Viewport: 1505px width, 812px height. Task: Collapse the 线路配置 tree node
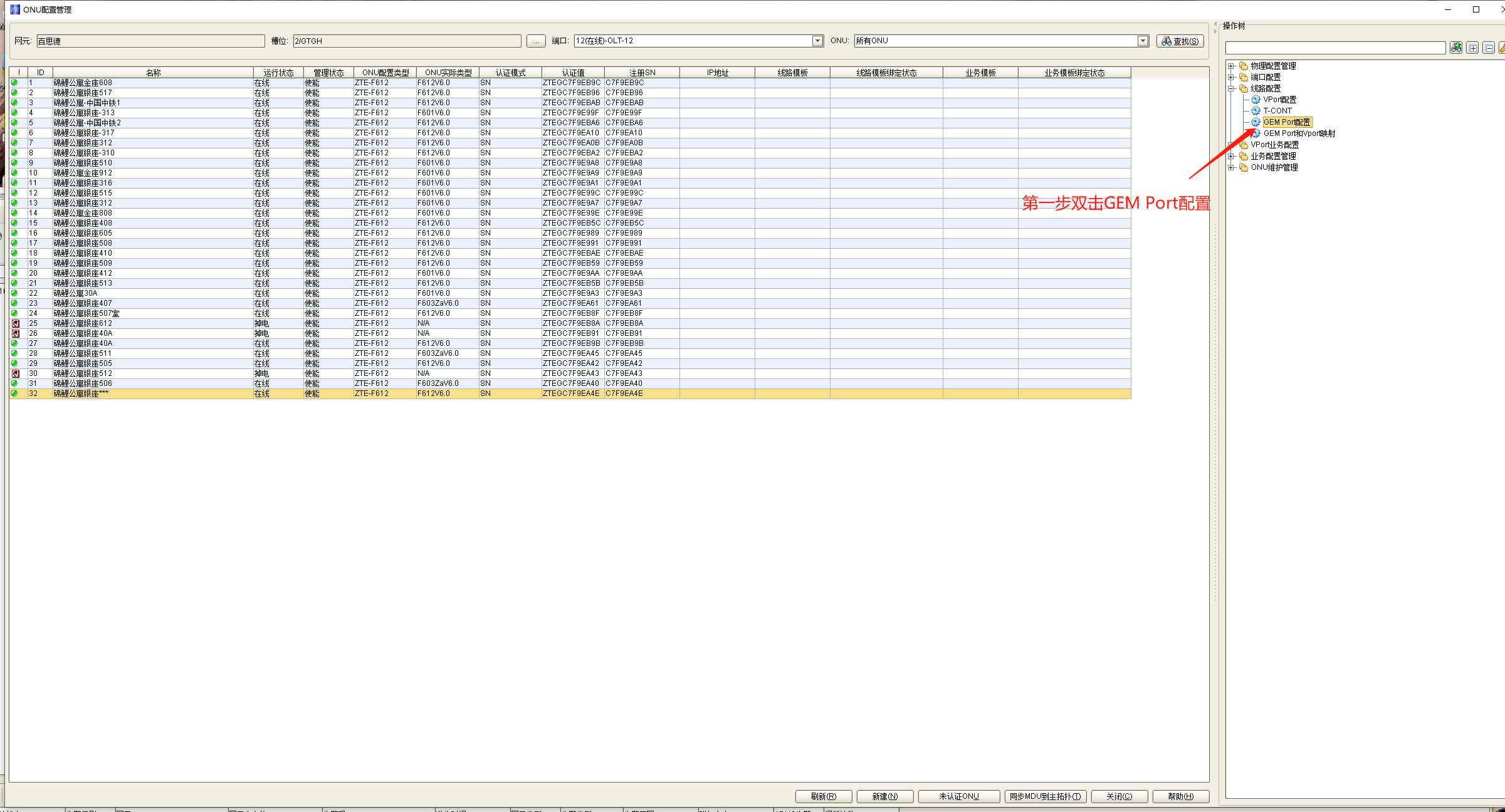click(x=1231, y=88)
